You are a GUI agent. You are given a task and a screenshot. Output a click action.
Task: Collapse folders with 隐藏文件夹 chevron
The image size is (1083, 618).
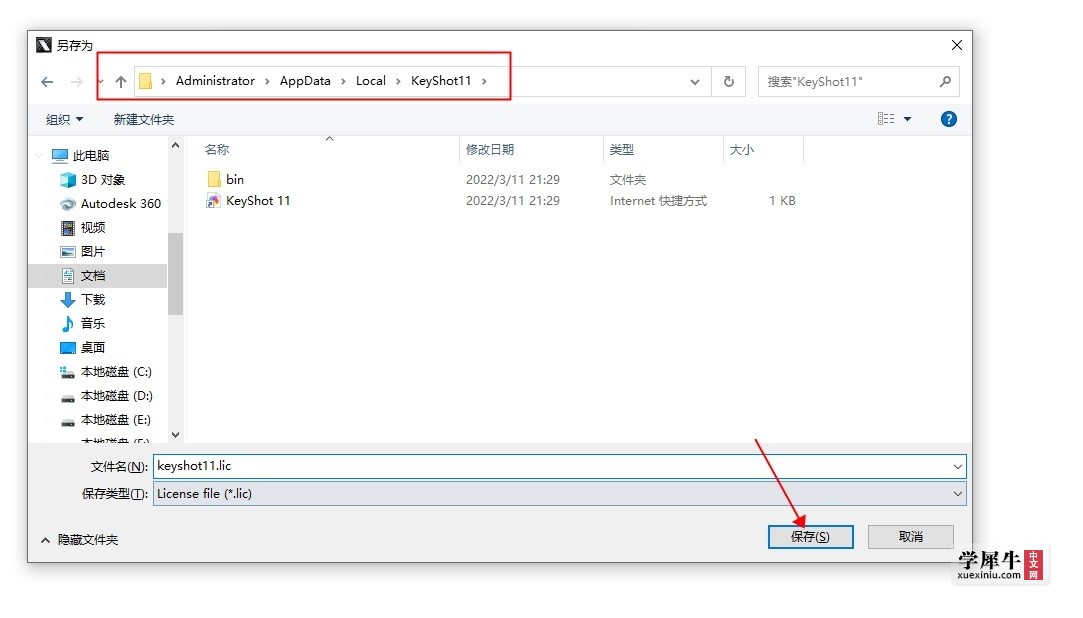coord(46,540)
